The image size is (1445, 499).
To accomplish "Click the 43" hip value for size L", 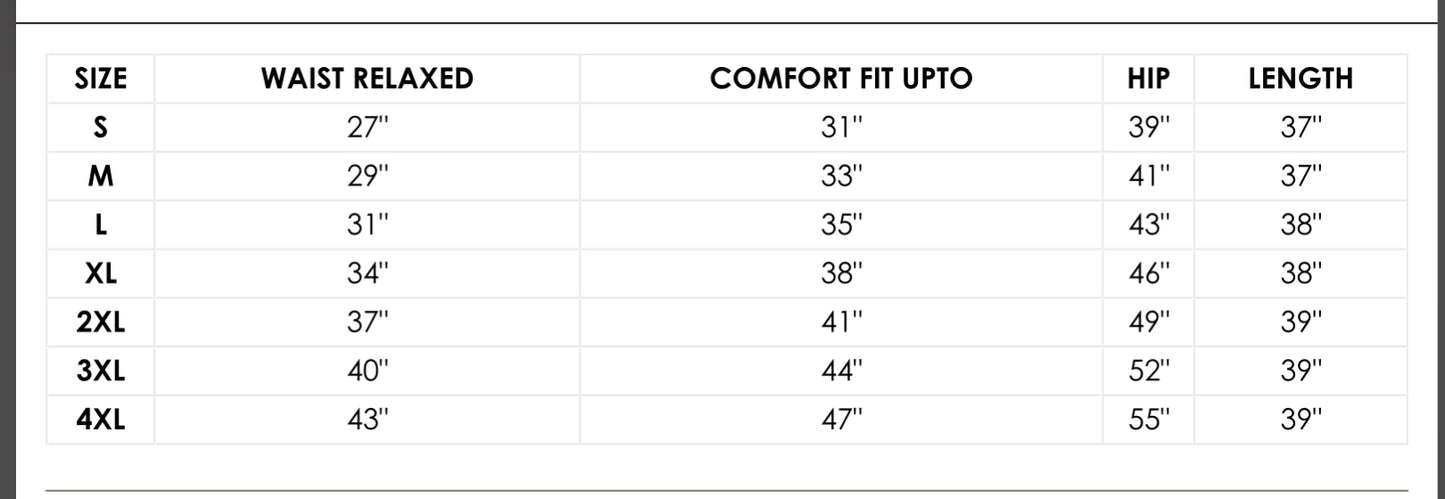I will (1148, 225).
